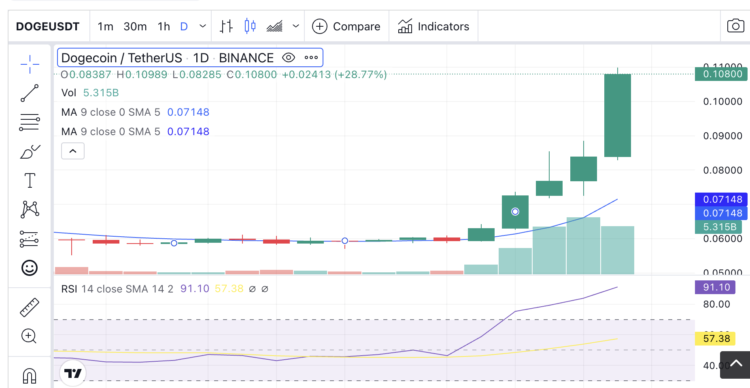Select the D daily timeframe
Viewport: 750px width, 388px height.
184,26
